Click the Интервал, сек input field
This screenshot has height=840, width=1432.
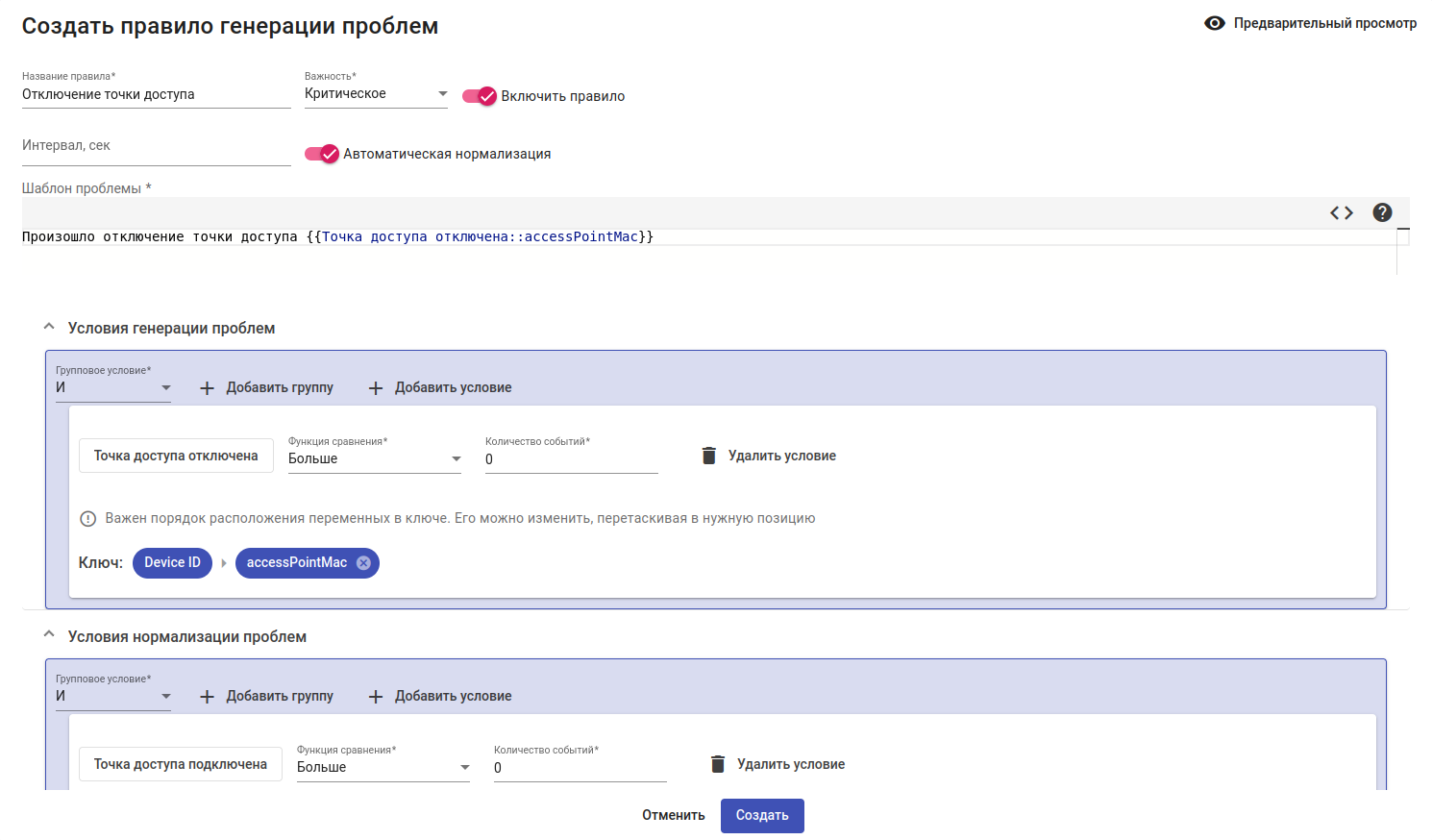(156, 147)
